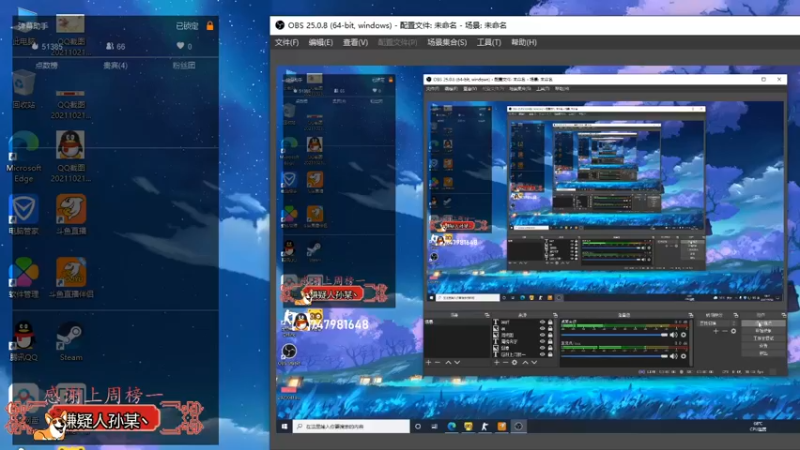
Task: Click the OBS icon in mirrored taskbar
Action: pos(519,427)
